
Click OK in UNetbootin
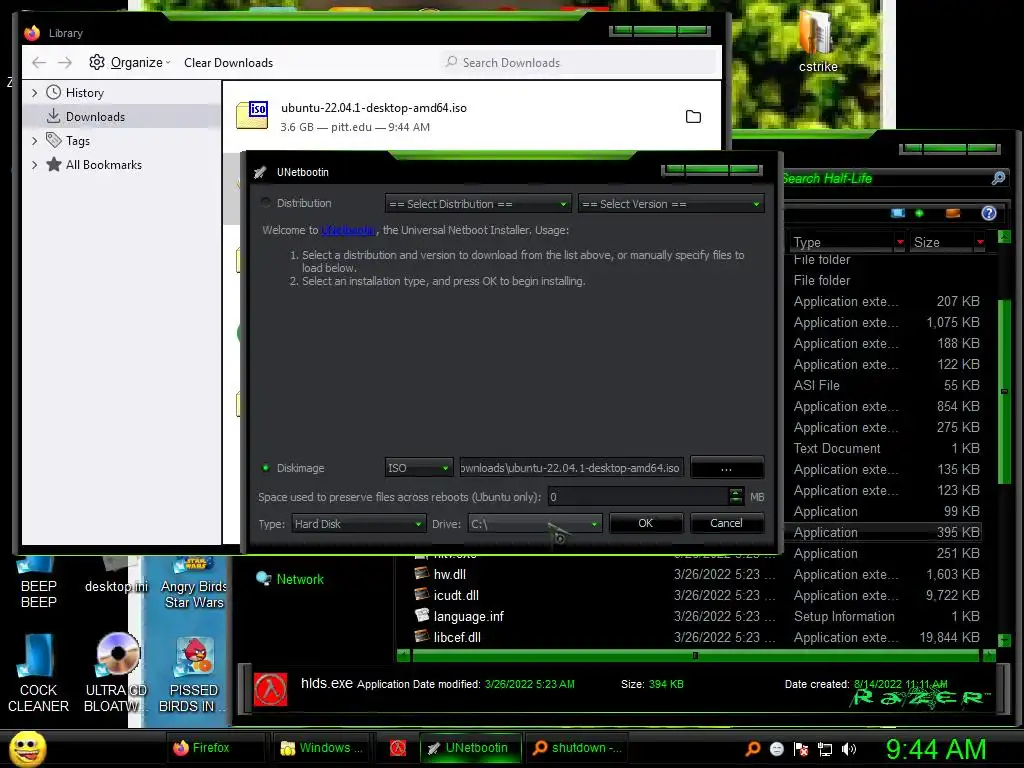pyautogui.click(x=645, y=523)
